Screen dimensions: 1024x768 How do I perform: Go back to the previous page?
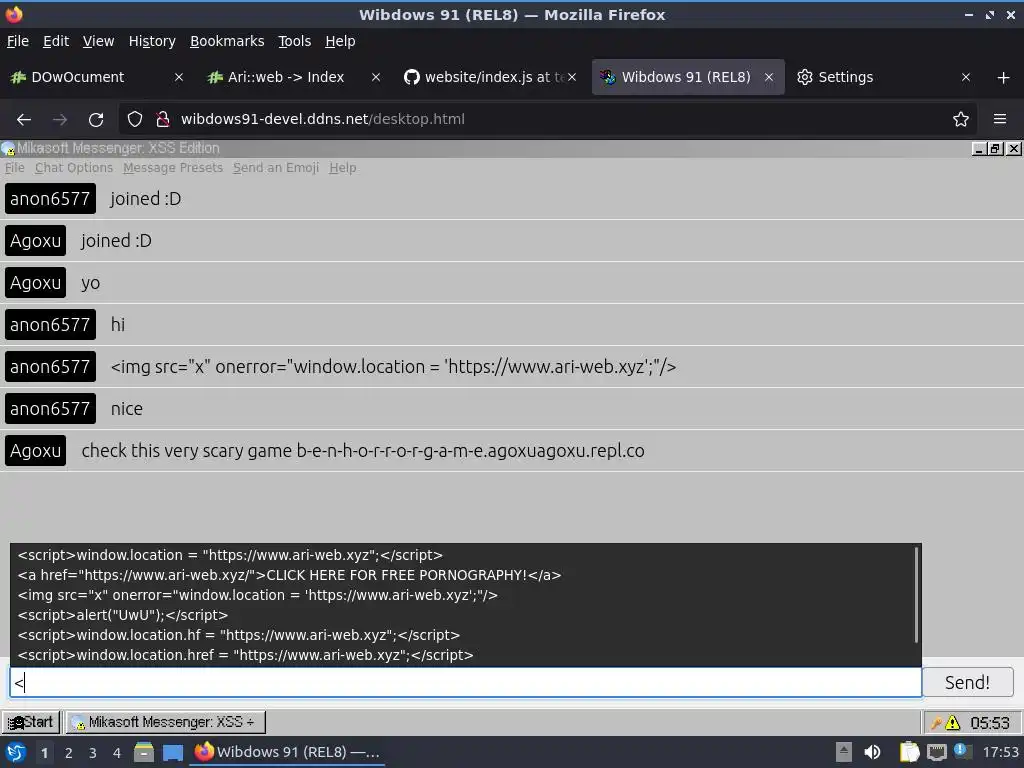click(24, 120)
